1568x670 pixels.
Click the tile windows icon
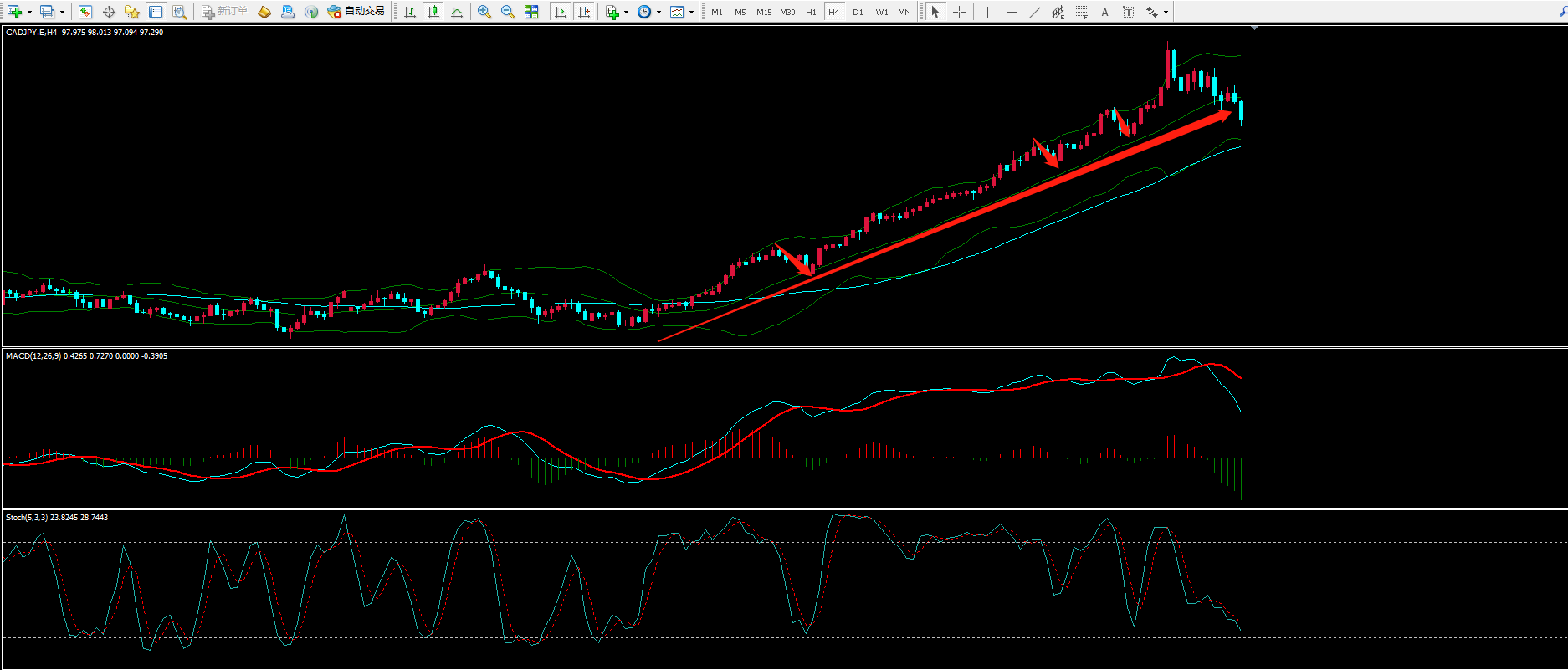pos(531,12)
